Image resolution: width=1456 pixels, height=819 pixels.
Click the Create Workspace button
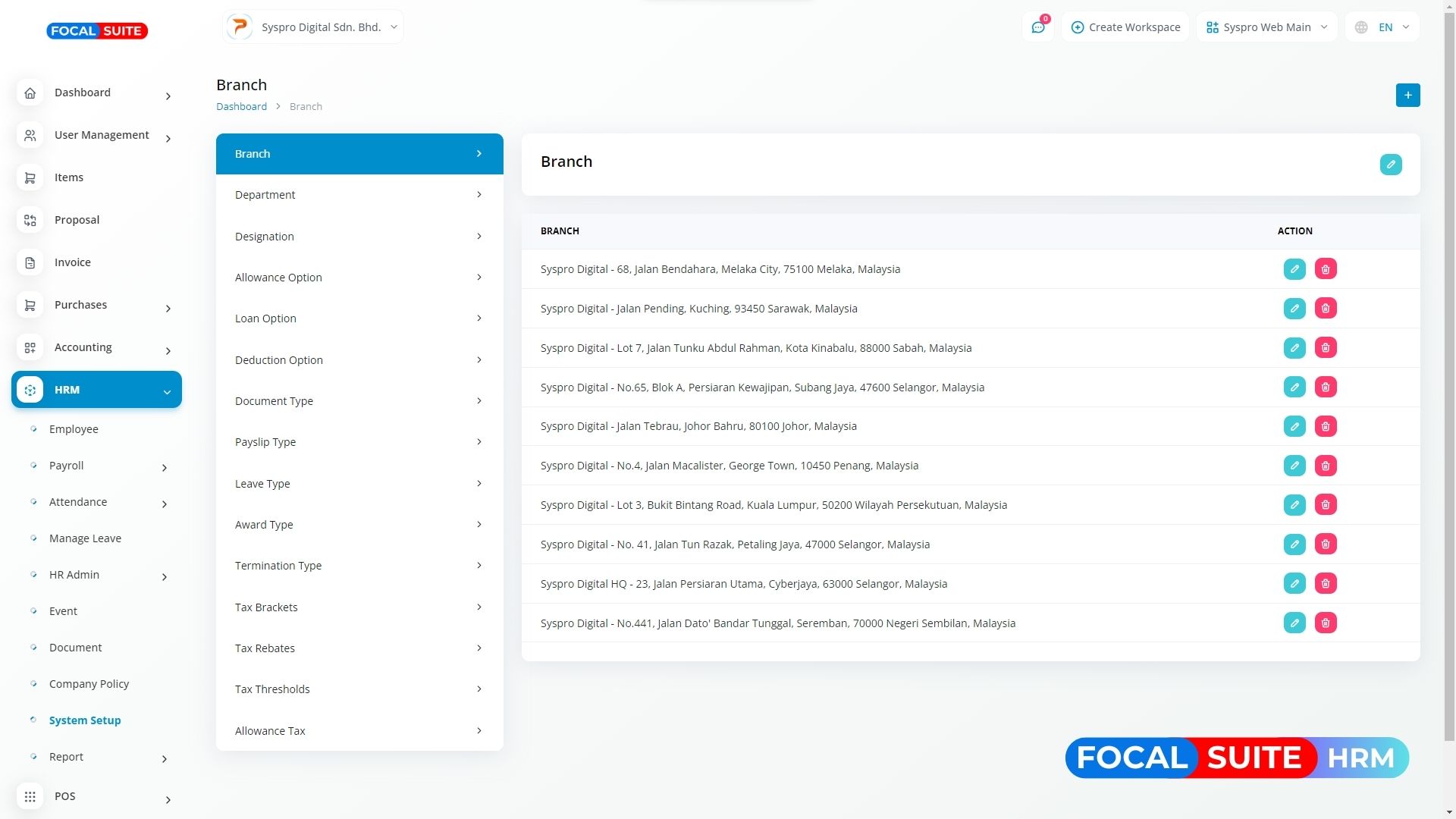tap(1125, 27)
